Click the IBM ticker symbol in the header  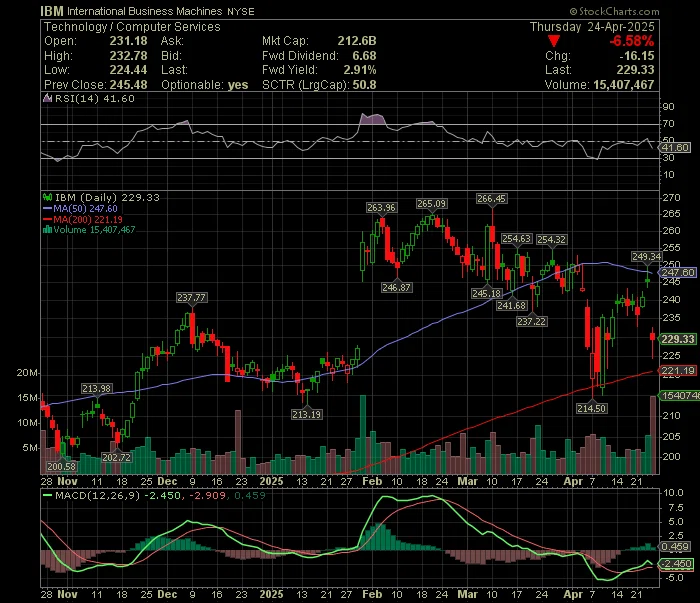52,11
